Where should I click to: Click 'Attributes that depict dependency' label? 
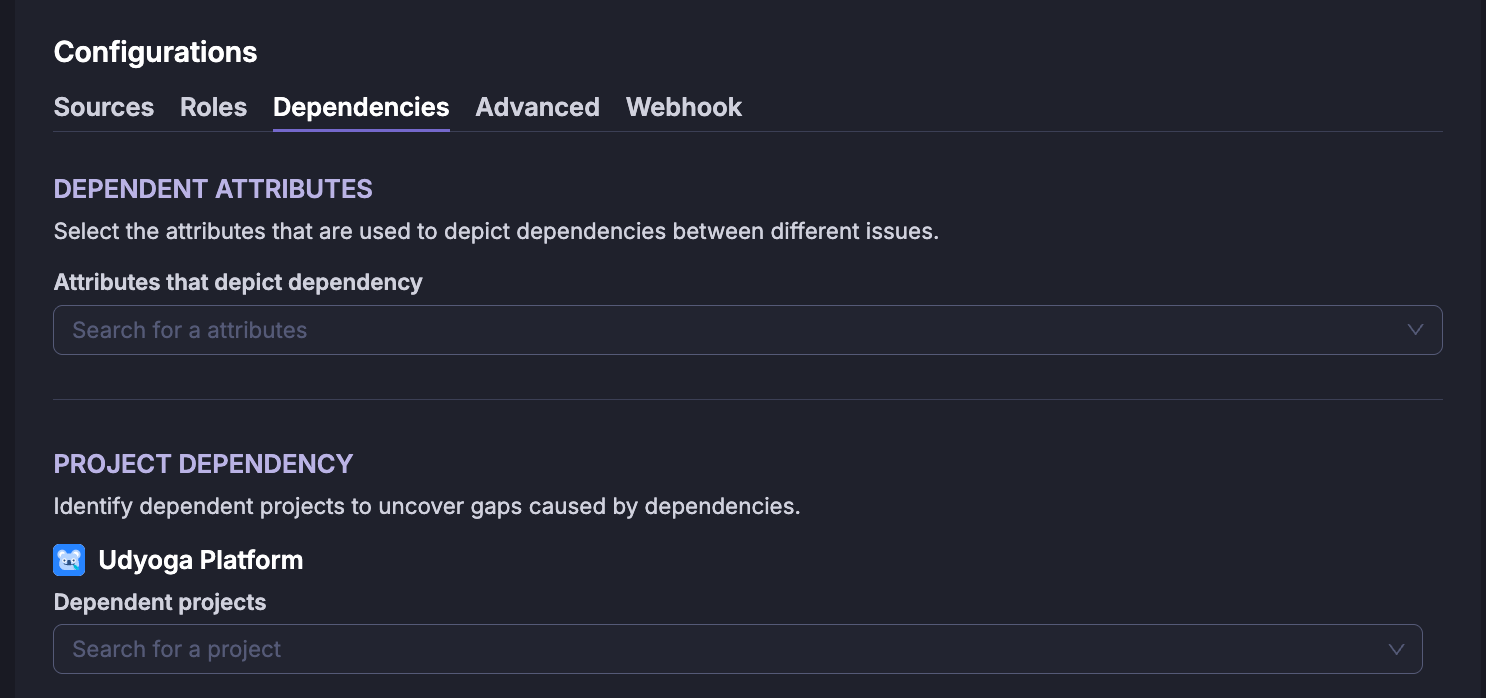[238, 282]
